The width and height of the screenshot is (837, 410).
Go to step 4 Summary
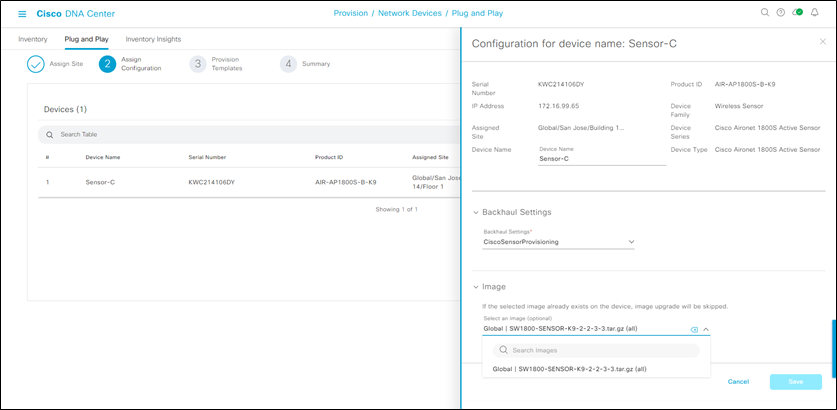click(305, 64)
